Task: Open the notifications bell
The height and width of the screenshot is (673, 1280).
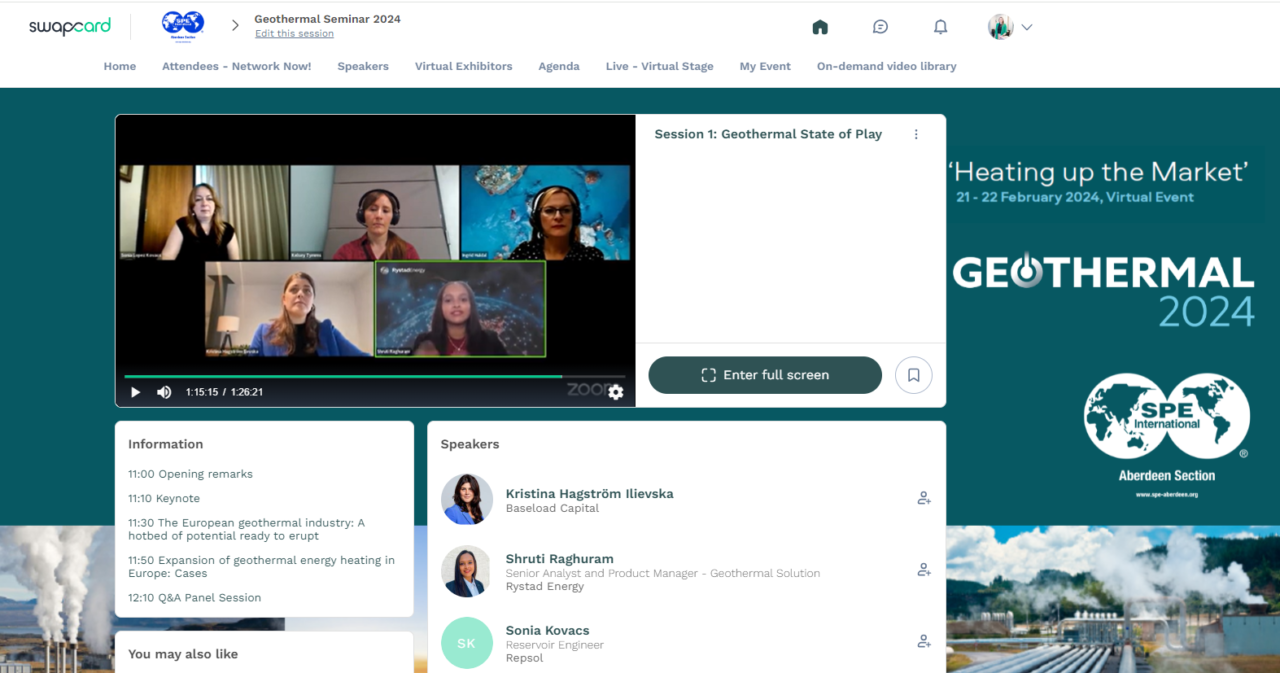Action: coord(940,27)
